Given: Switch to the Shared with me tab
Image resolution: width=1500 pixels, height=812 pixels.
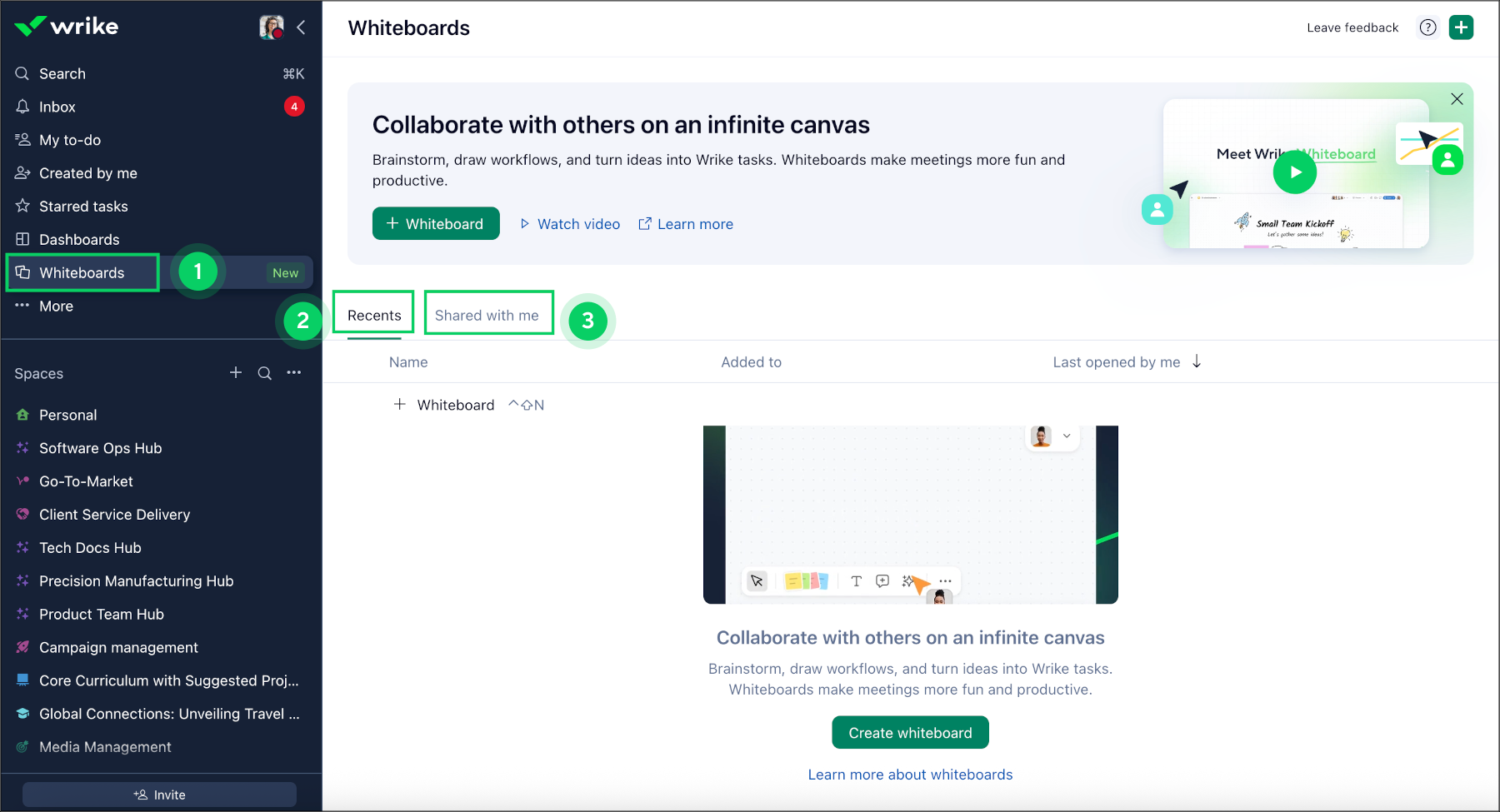Looking at the screenshot, I should tap(487, 316).
